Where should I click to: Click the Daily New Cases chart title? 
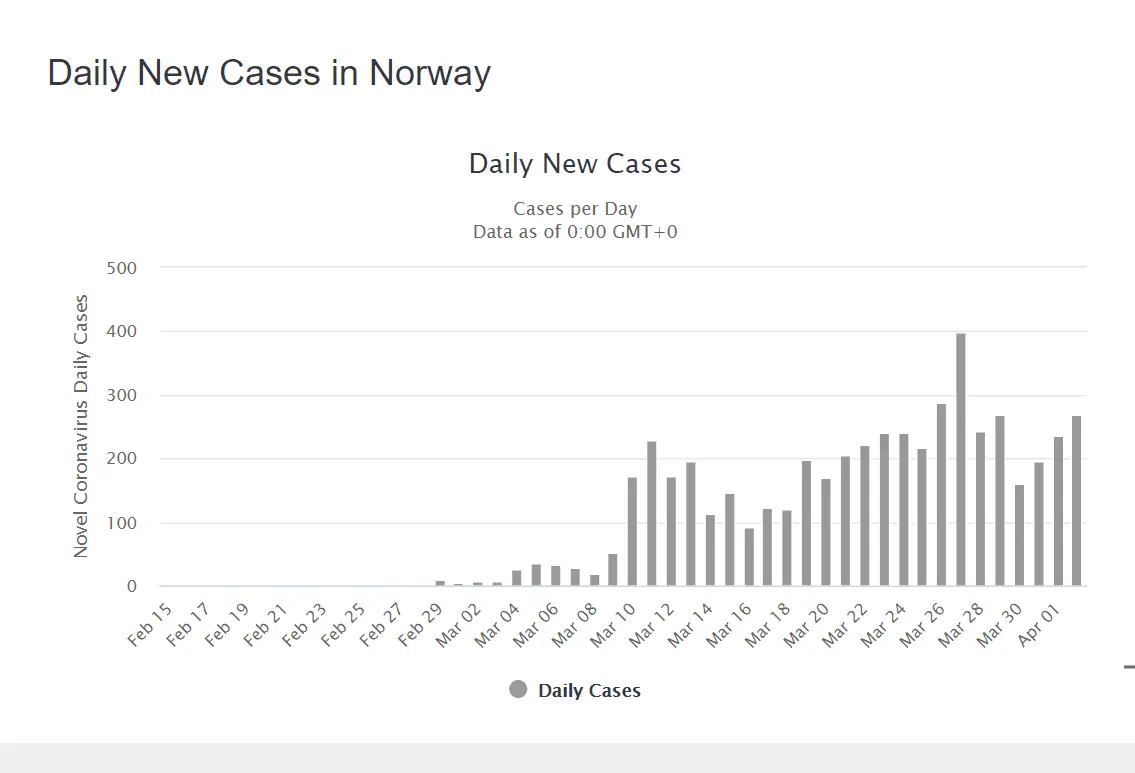pos(575,164)
